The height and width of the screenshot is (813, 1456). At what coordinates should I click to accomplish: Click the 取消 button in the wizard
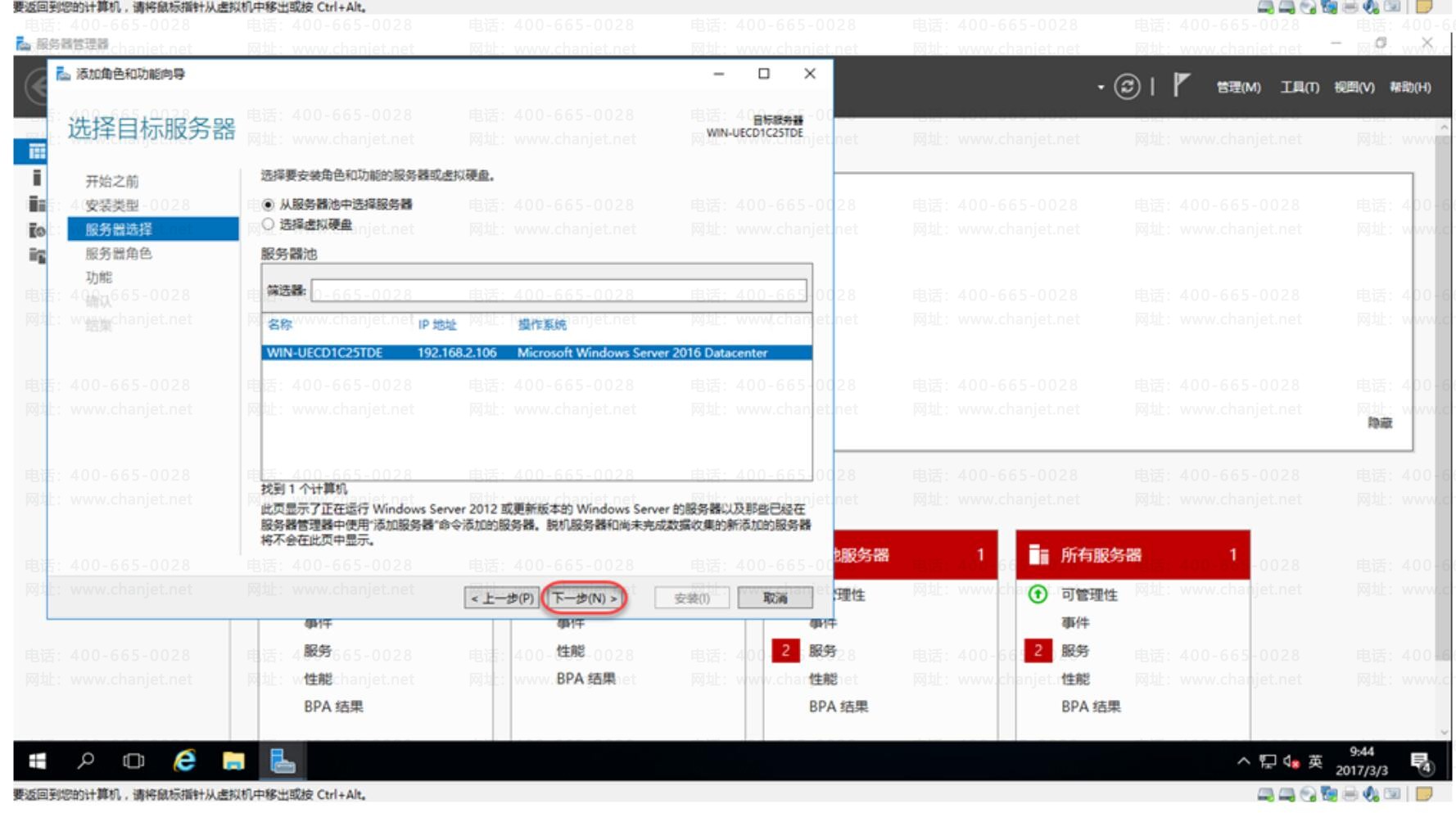775,598
